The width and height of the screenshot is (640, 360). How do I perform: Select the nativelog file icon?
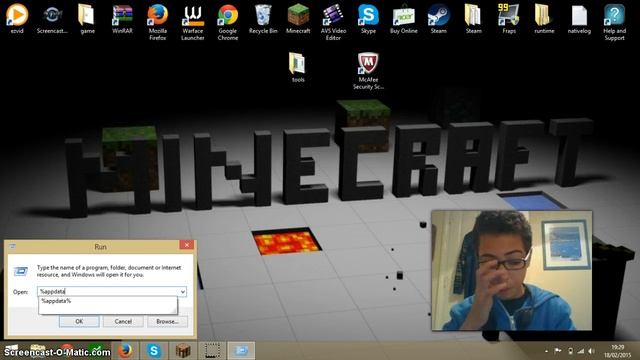click(x=579, y=19)
